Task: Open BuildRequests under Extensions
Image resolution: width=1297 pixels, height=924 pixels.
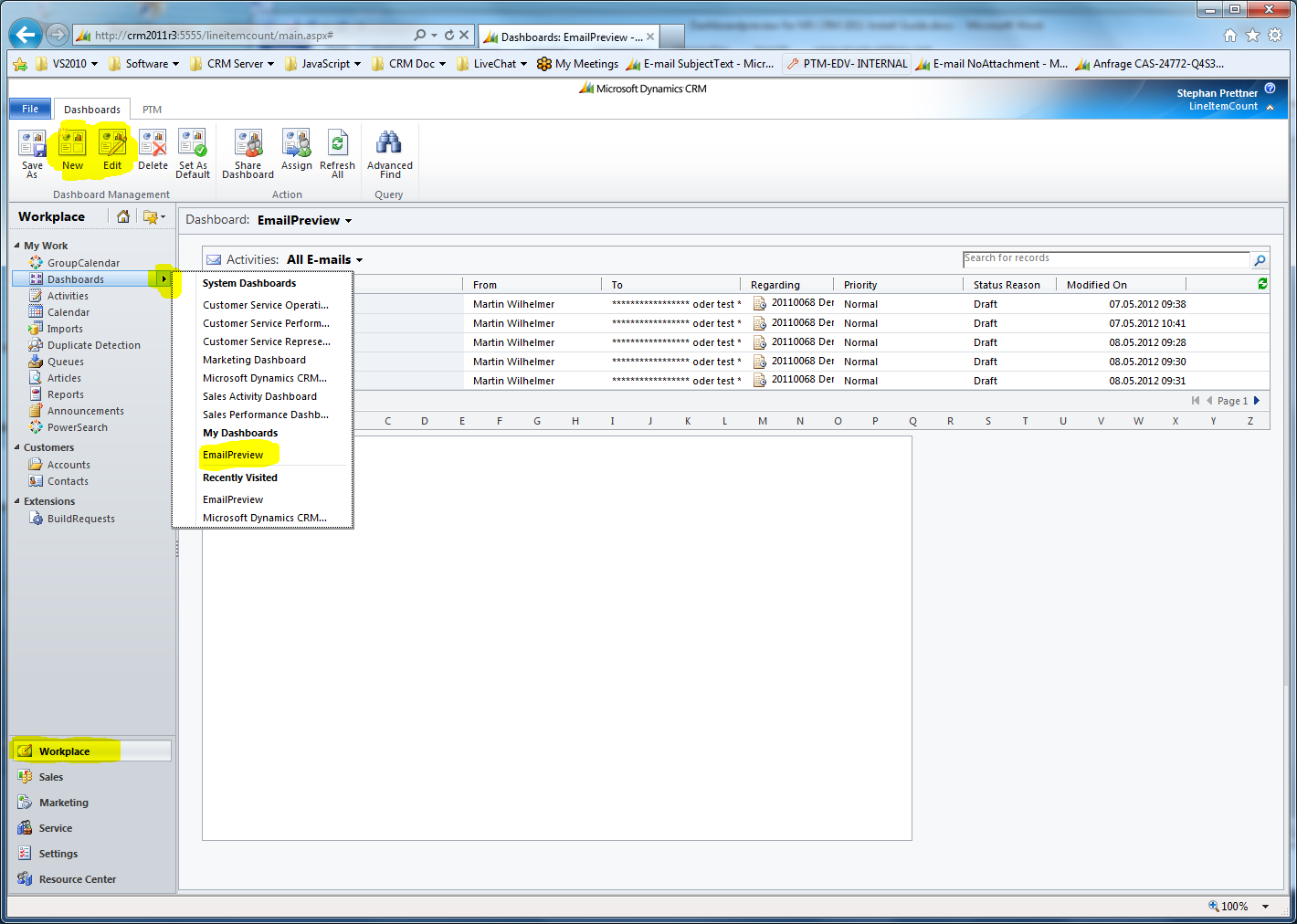Action: [80, 519]
